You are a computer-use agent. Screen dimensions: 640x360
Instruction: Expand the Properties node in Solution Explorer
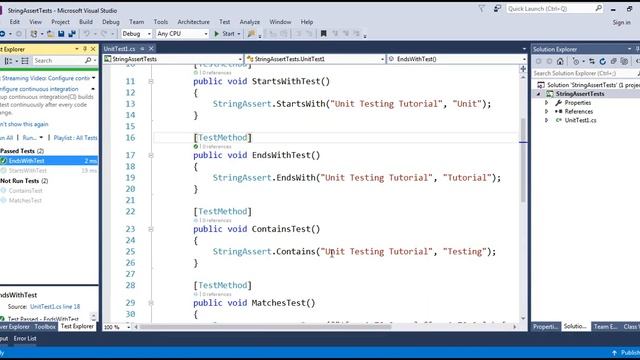click(x=547, y=103)
